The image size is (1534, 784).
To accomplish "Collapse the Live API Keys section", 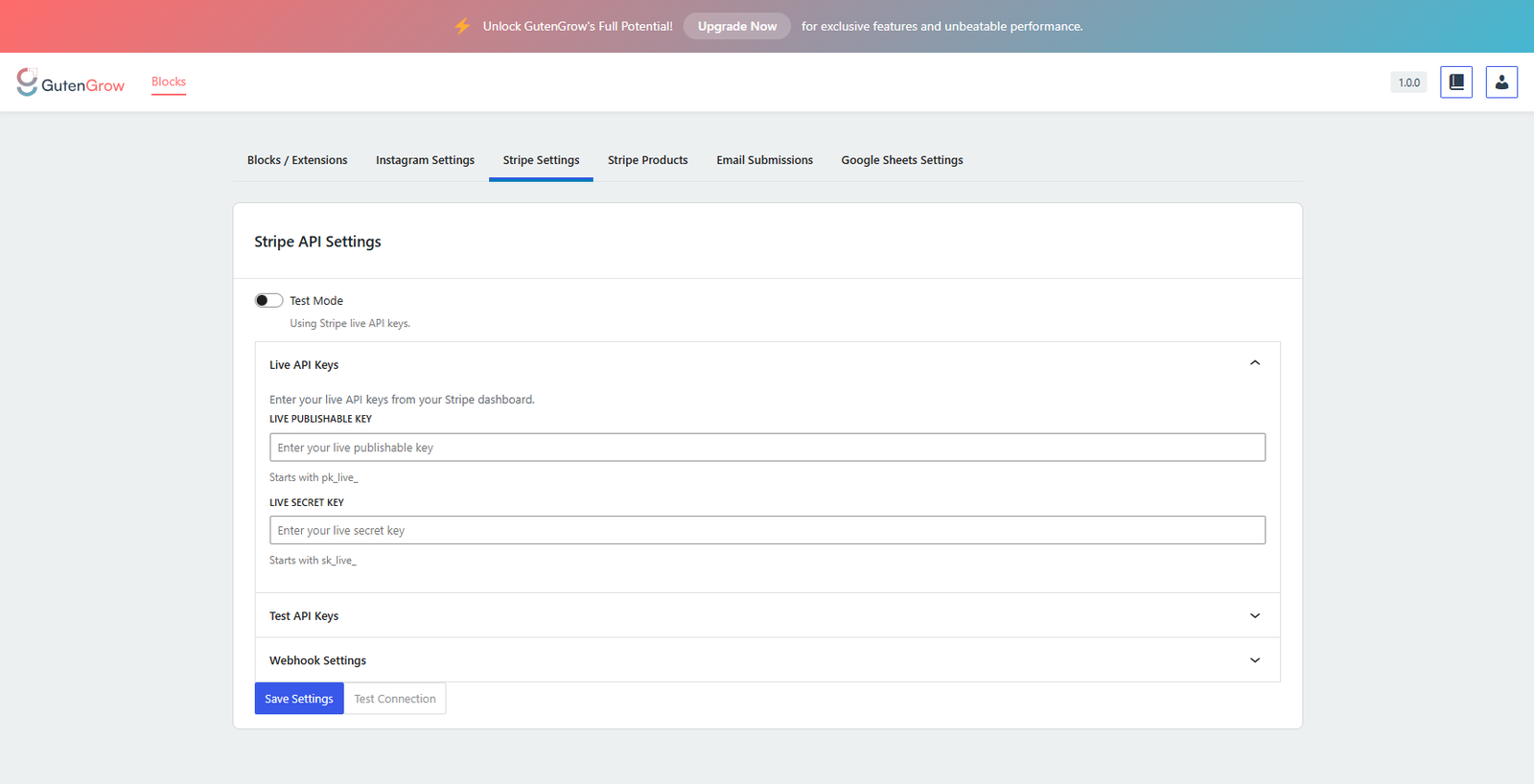I will point(1254,363).
